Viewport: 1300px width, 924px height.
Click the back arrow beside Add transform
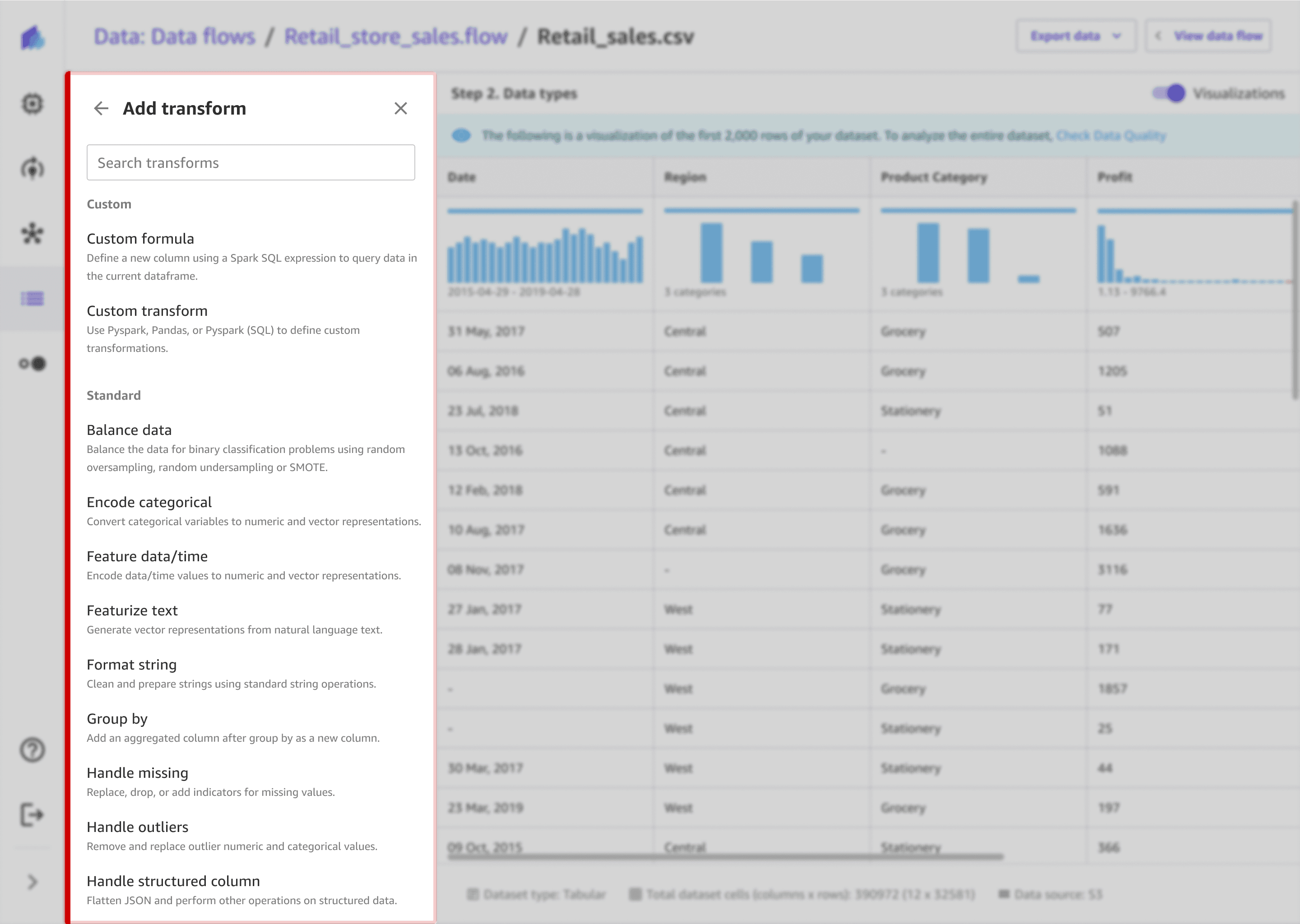pos(101,108)
